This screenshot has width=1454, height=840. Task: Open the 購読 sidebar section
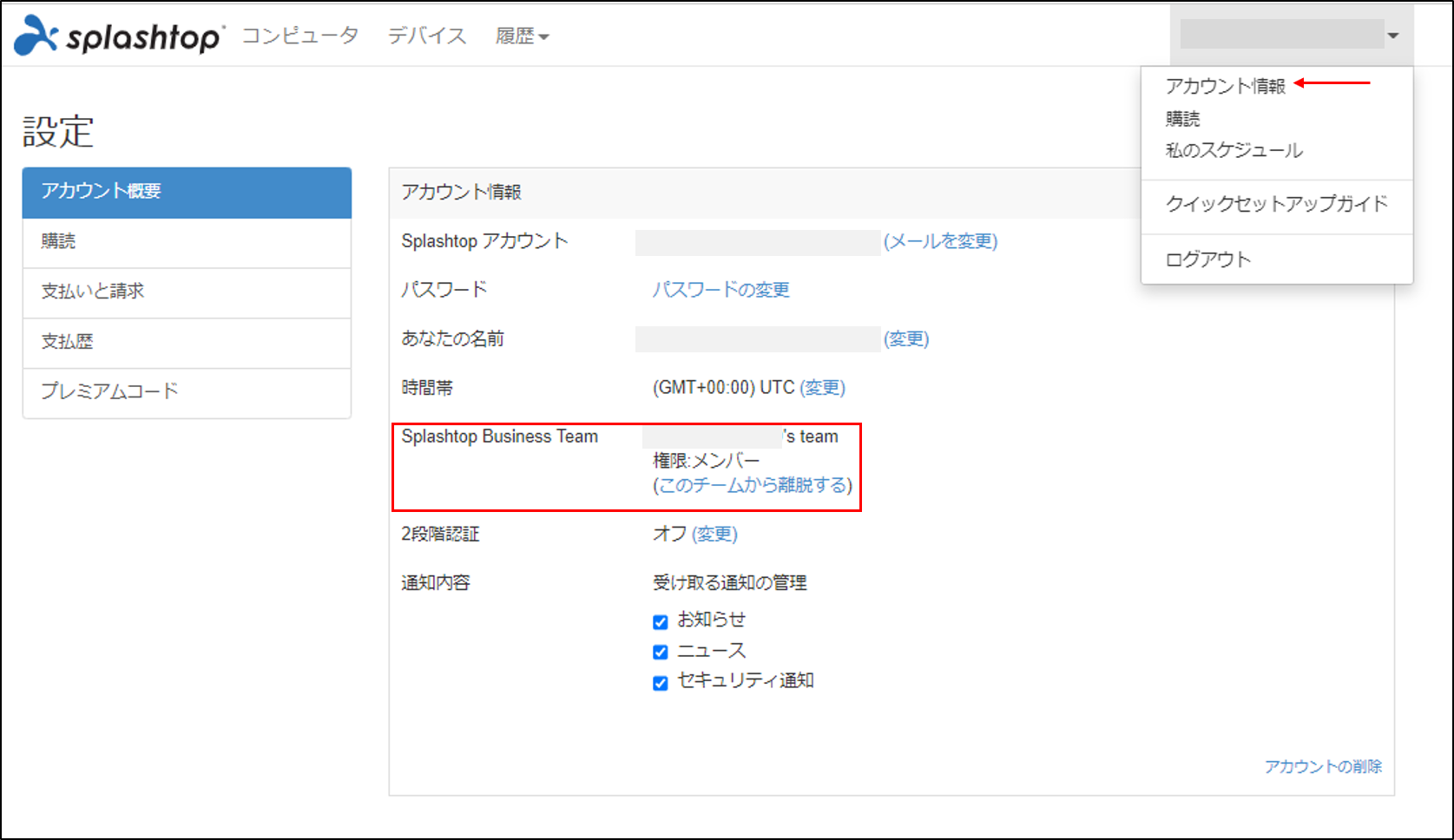(187, 242)
